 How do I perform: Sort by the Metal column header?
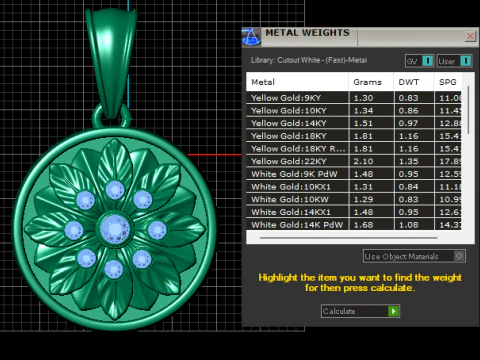pyautogui.click(x=297, y=82)
